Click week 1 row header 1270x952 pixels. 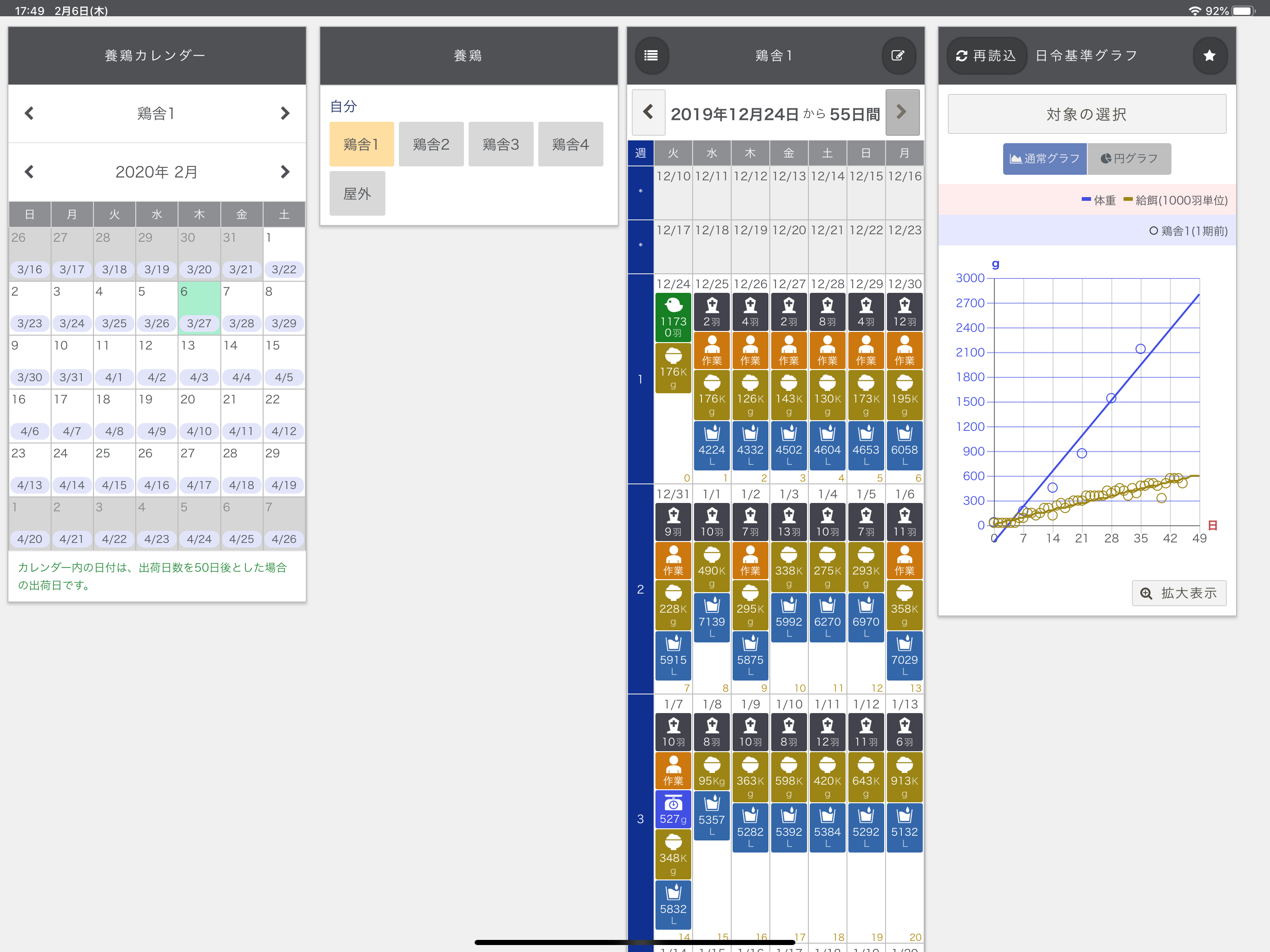(640, 379)
